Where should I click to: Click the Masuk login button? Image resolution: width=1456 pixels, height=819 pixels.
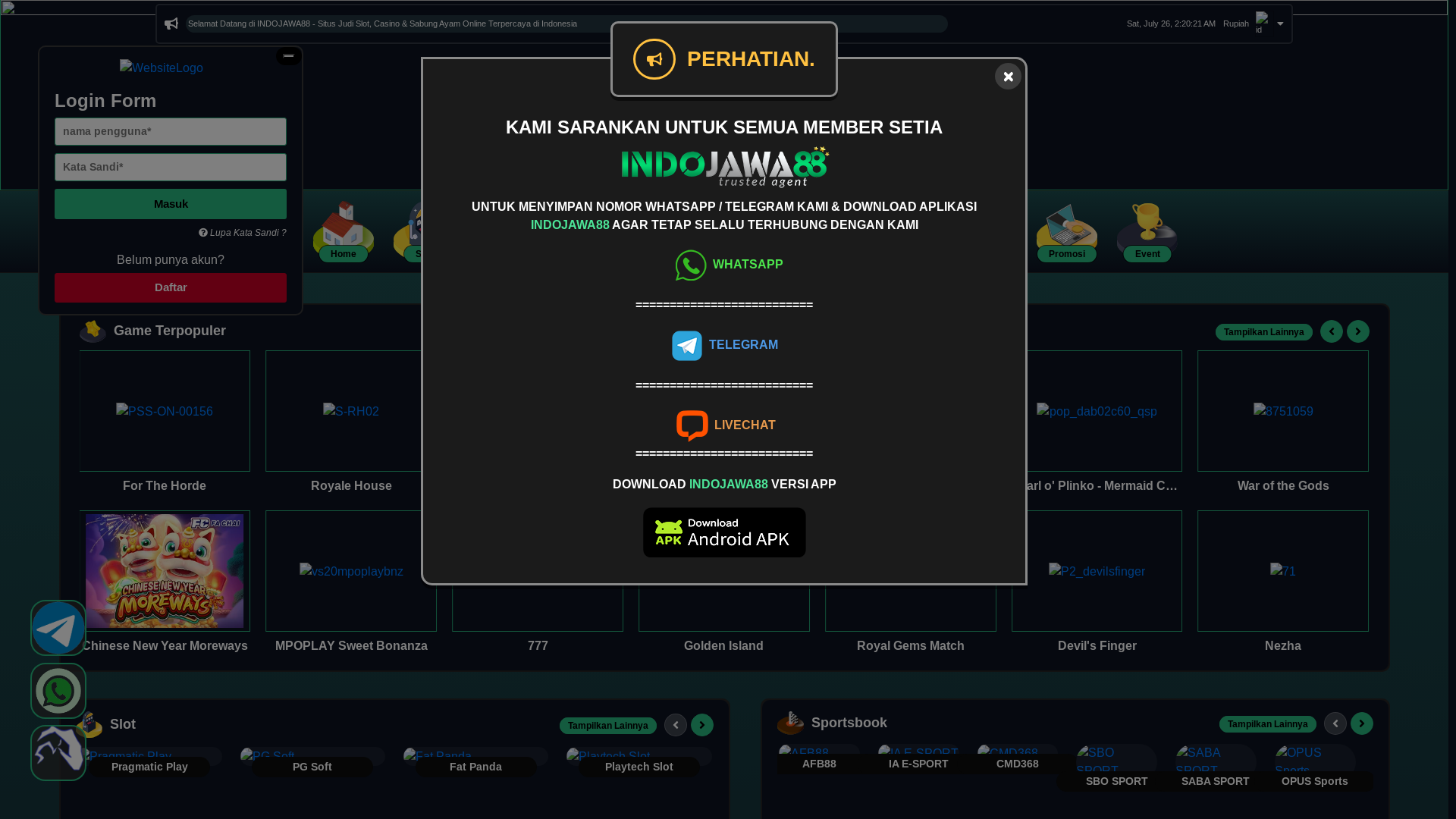coord(171,204)
